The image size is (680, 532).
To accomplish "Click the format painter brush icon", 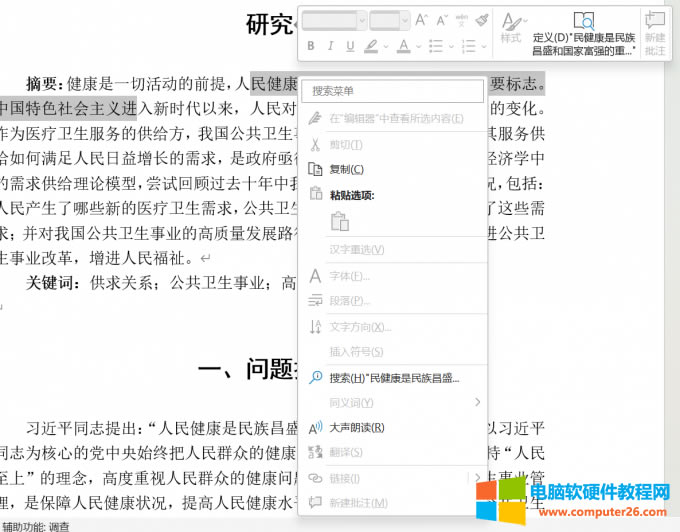I will 482,20.
